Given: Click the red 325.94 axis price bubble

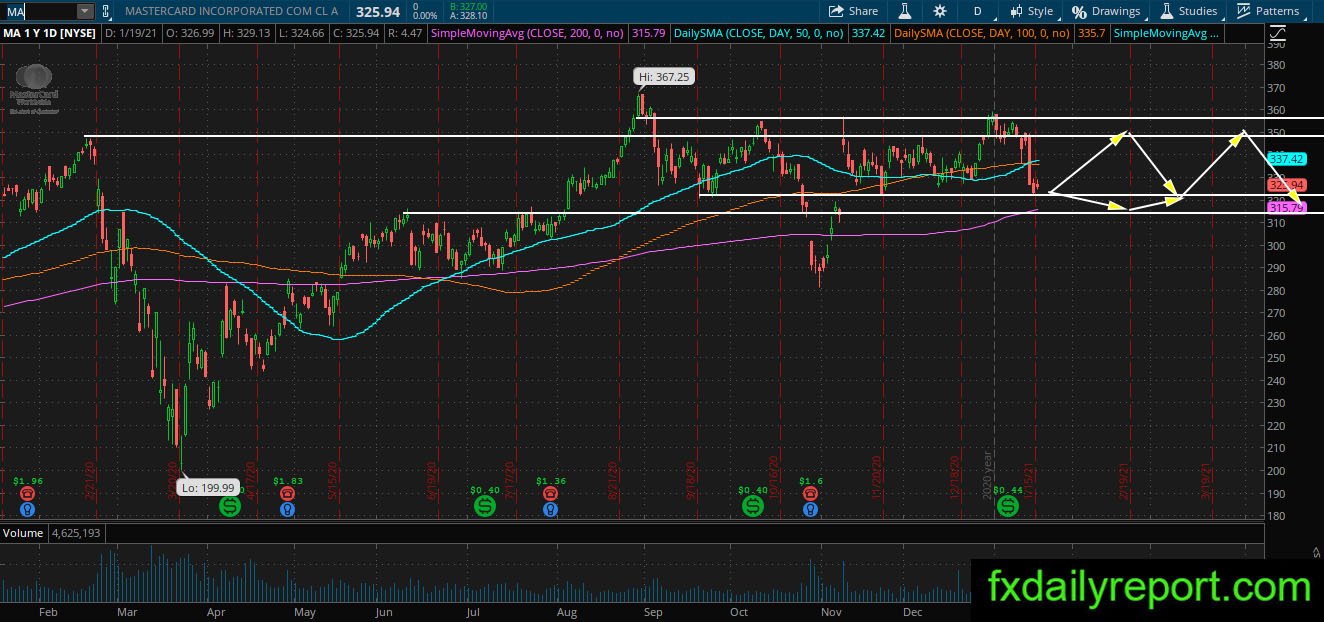Looking at the screenshot, I should [x=1286, y=185].
